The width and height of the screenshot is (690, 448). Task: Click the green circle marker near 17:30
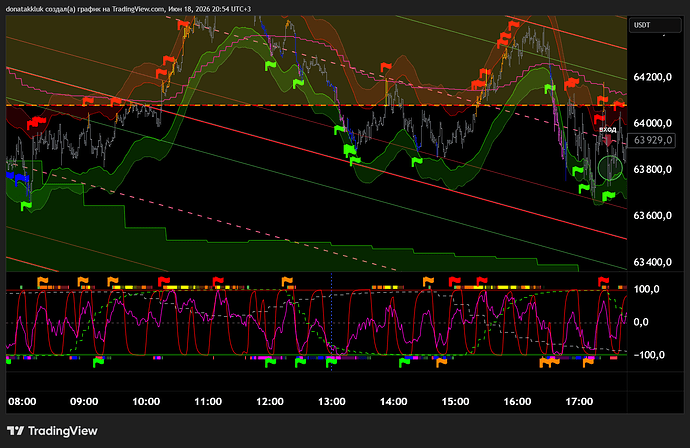tap(610, 168)
